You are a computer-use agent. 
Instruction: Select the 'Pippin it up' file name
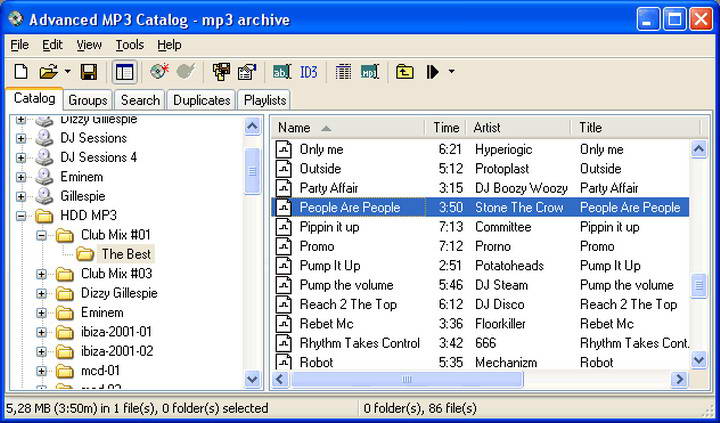tap(329, 227)
